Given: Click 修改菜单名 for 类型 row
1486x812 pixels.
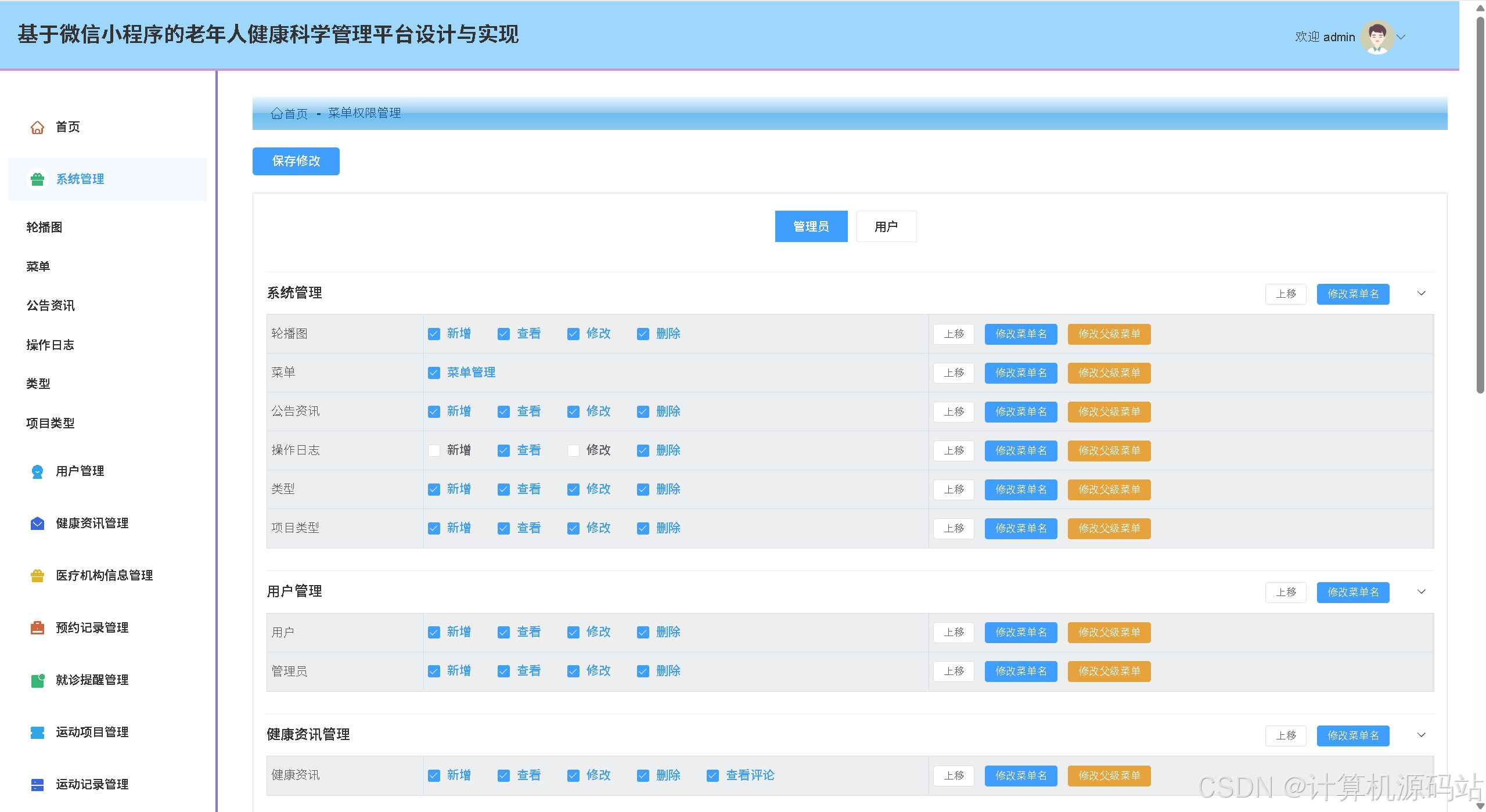Looking at the screenshot, I should 1021,490.
